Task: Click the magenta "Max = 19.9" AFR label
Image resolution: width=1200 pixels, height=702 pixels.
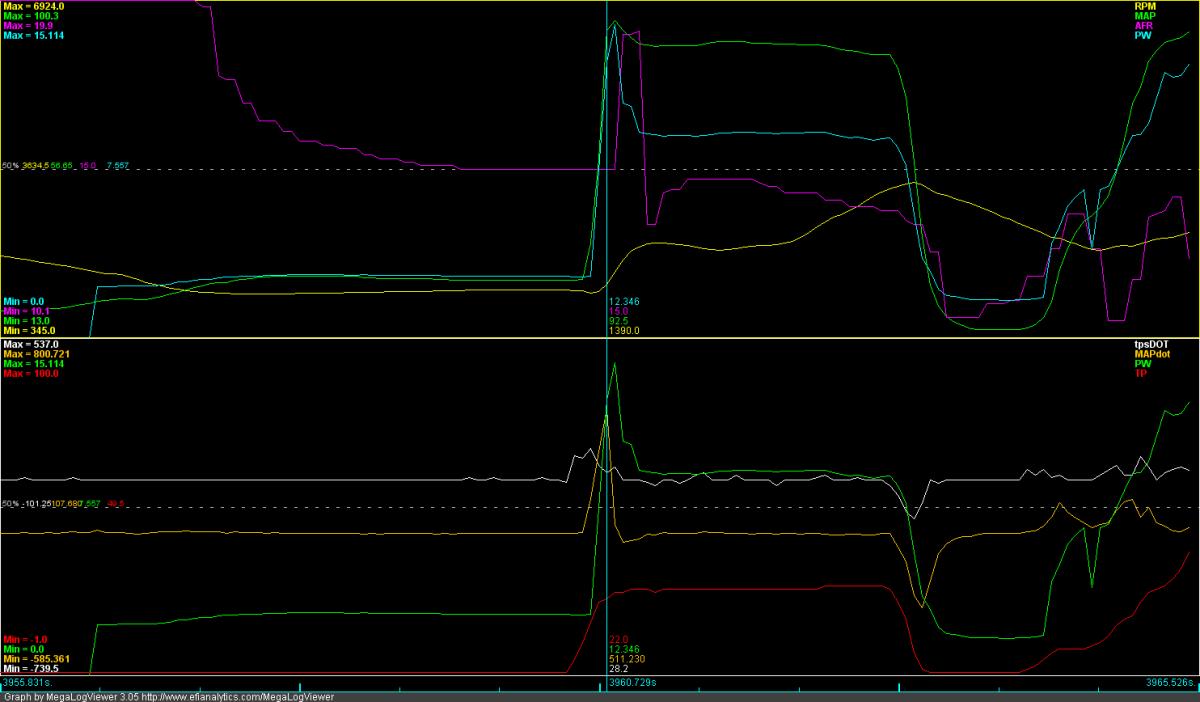Action: pos(28,25)
